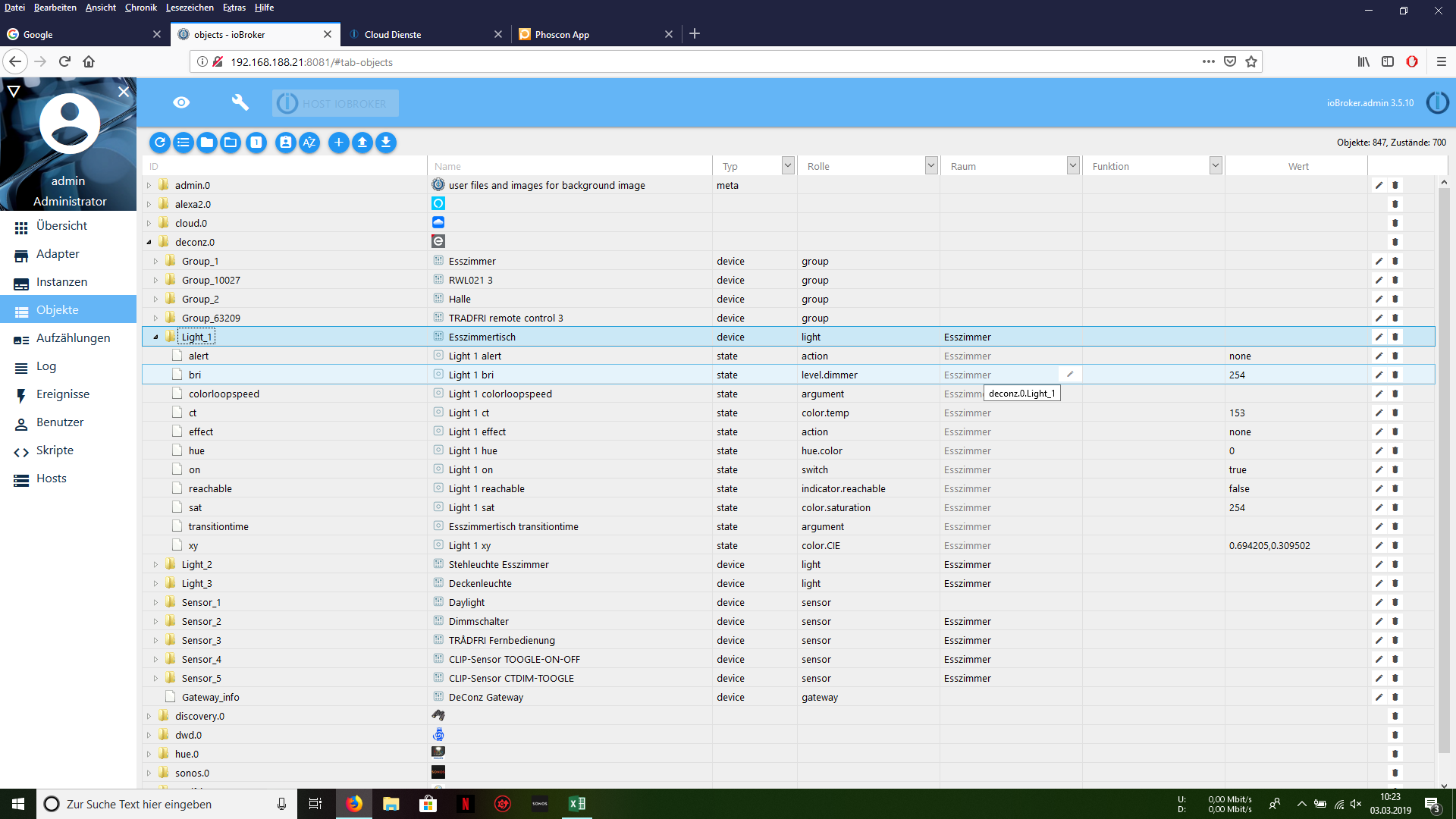Click the xy value 0.694205,0.309502
This screenshot has height=819, width=1456.
[x=1269, y=545]
